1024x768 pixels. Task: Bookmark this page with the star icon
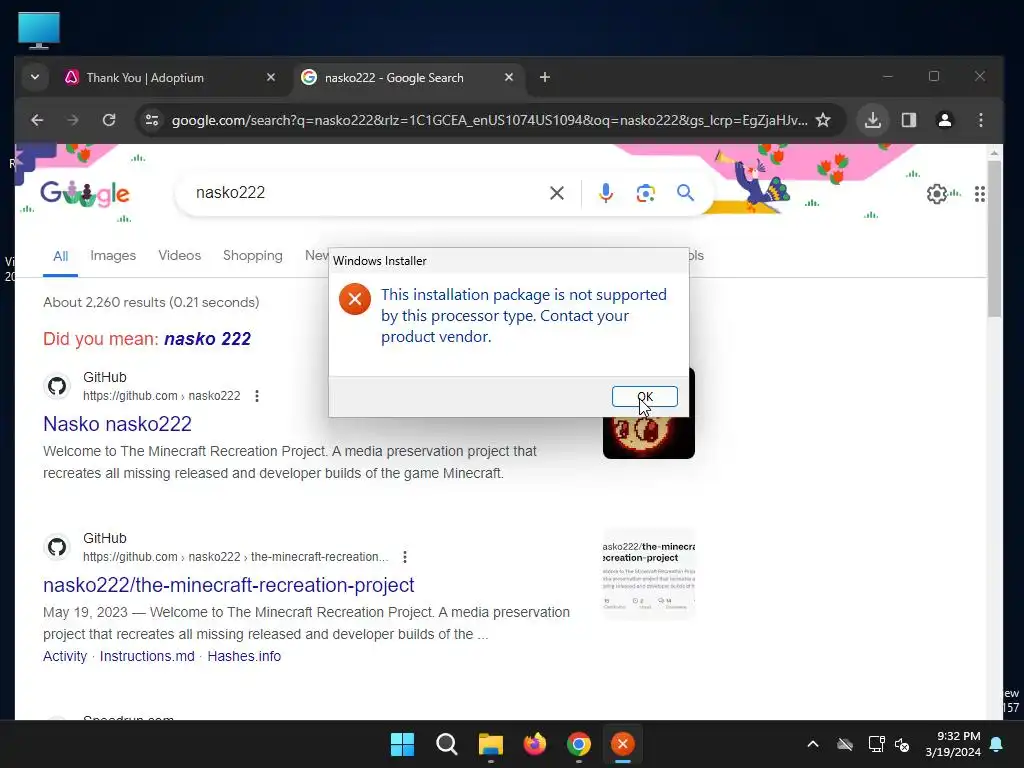click(x=824, y=120)
